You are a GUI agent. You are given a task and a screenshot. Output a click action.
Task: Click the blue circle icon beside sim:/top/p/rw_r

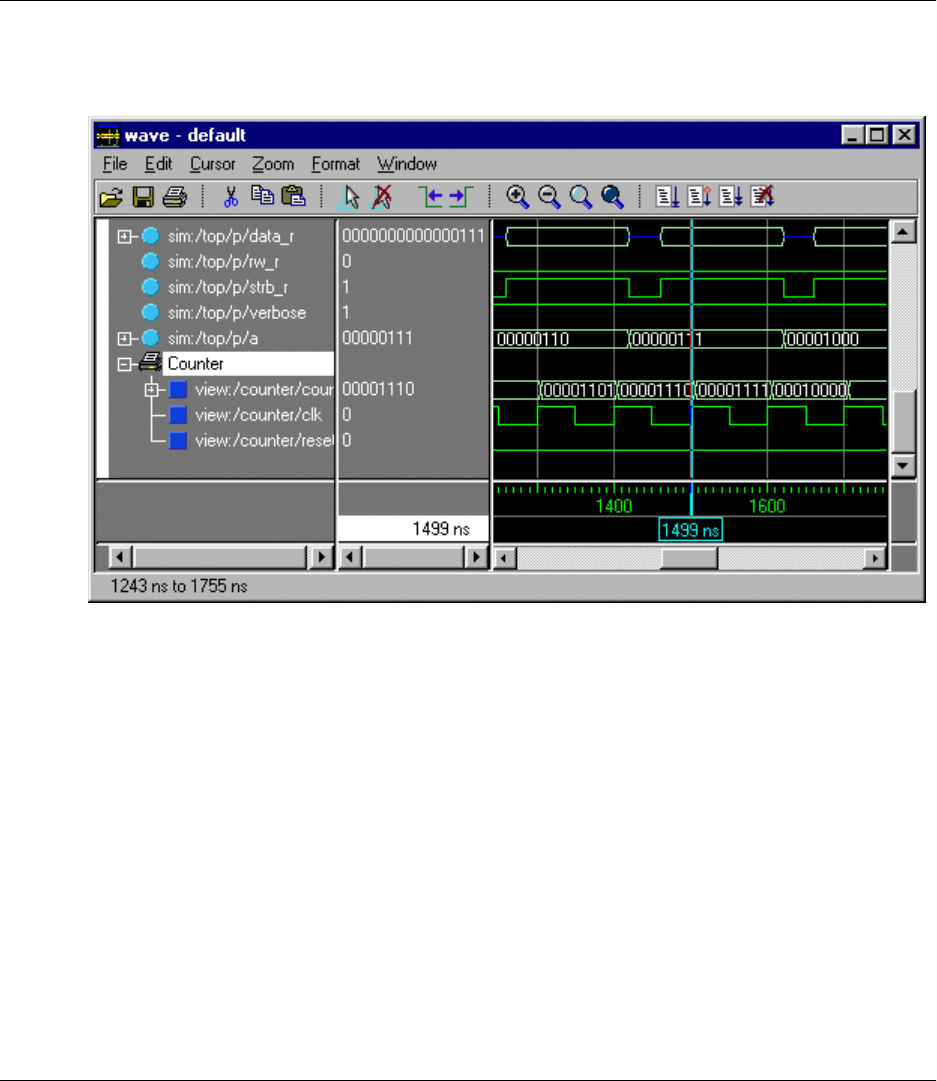(x=150, y=261)
